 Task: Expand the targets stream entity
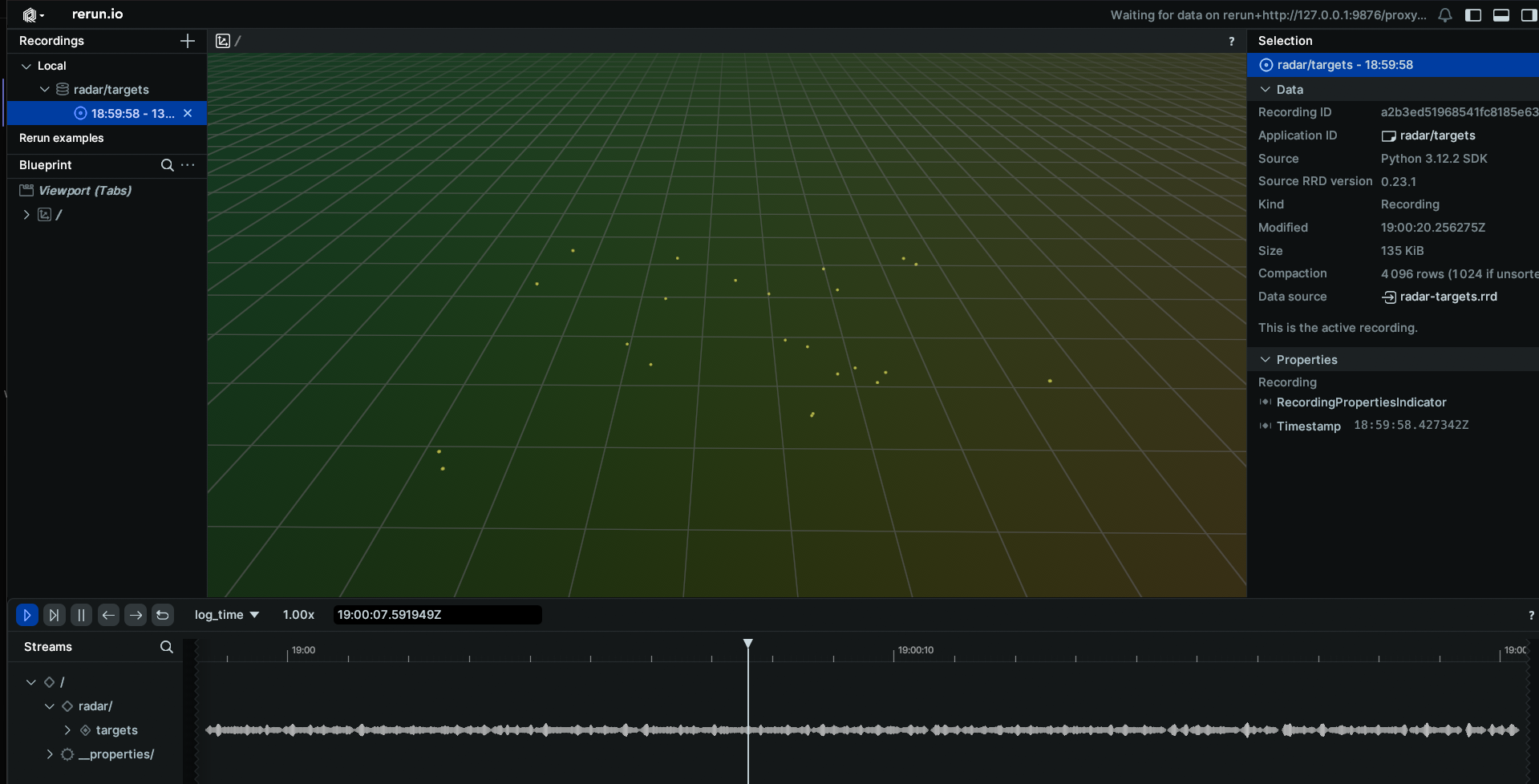(x=67, y=730)
